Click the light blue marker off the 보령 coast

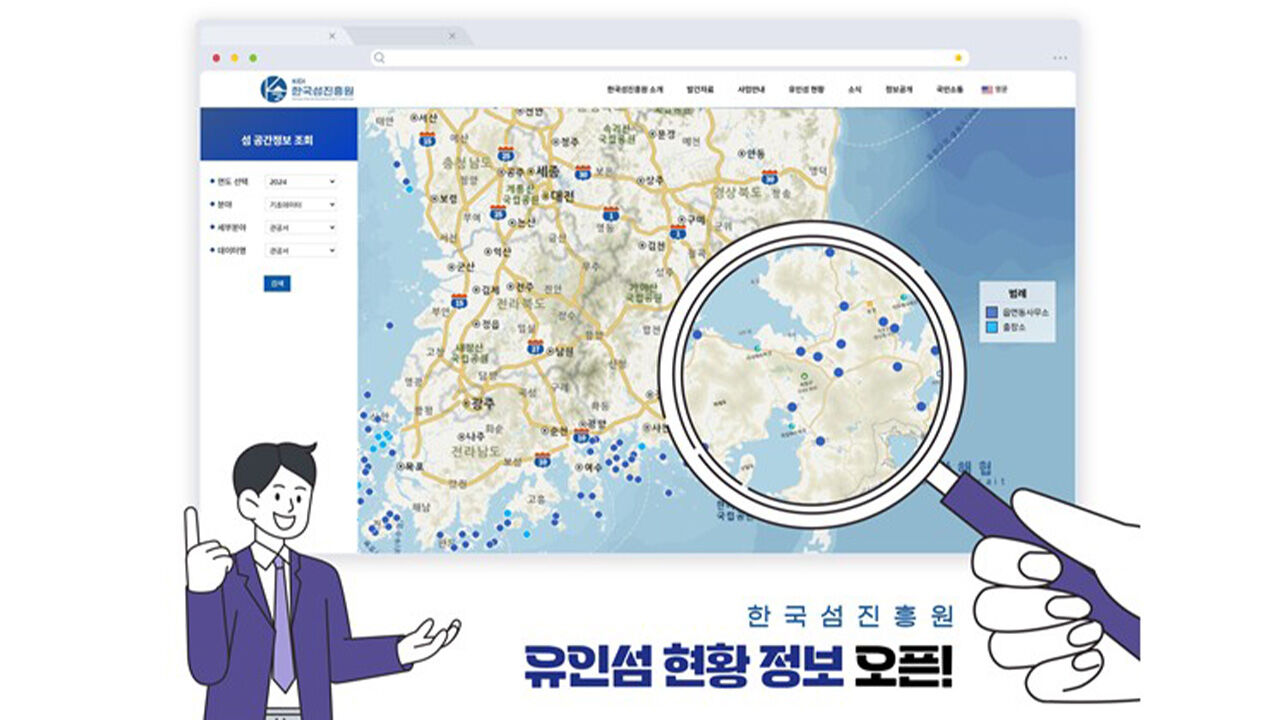(x=408, y=187)
